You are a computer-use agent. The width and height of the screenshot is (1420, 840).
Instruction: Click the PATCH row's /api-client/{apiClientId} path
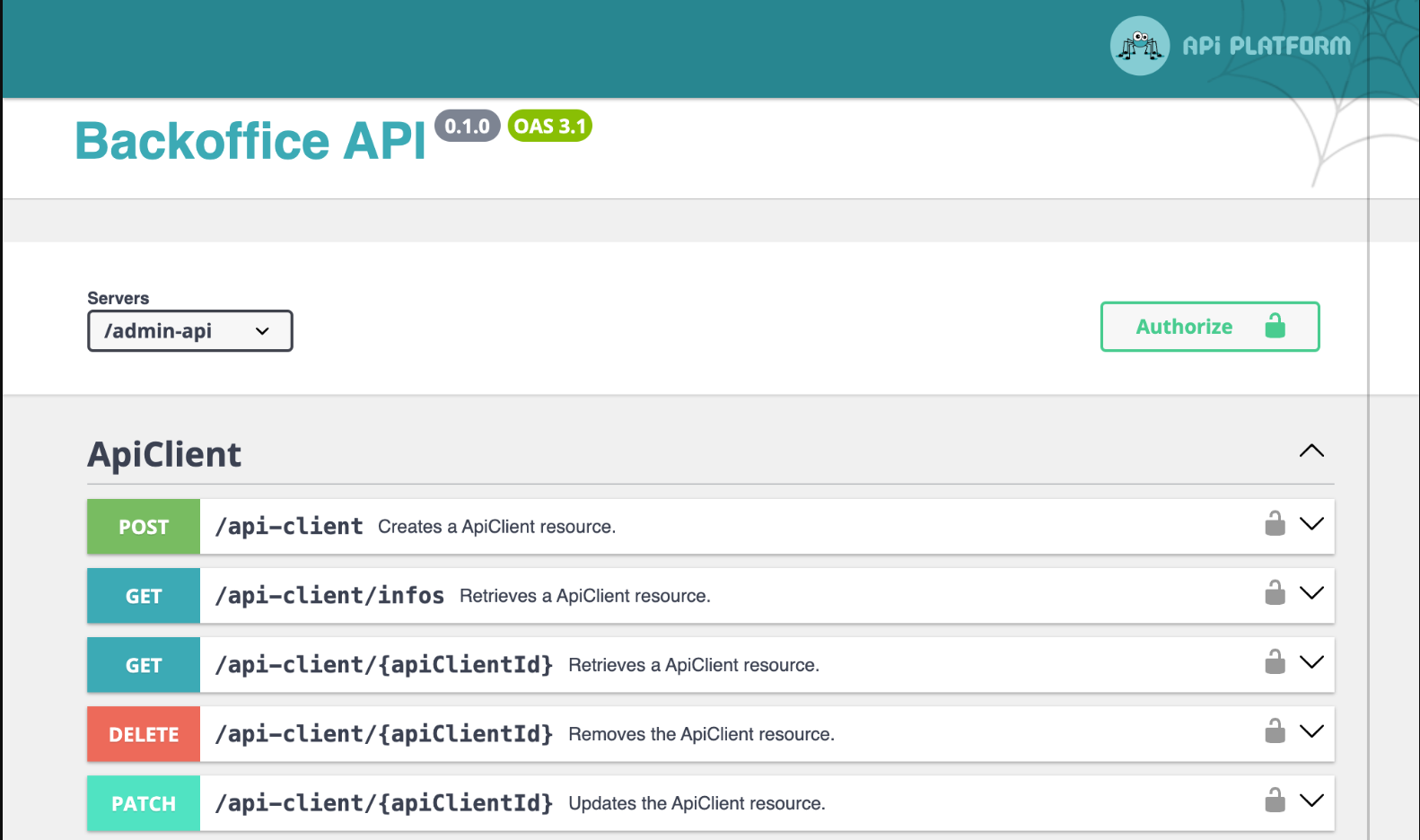pyautogui.click(x=384, y=803)
